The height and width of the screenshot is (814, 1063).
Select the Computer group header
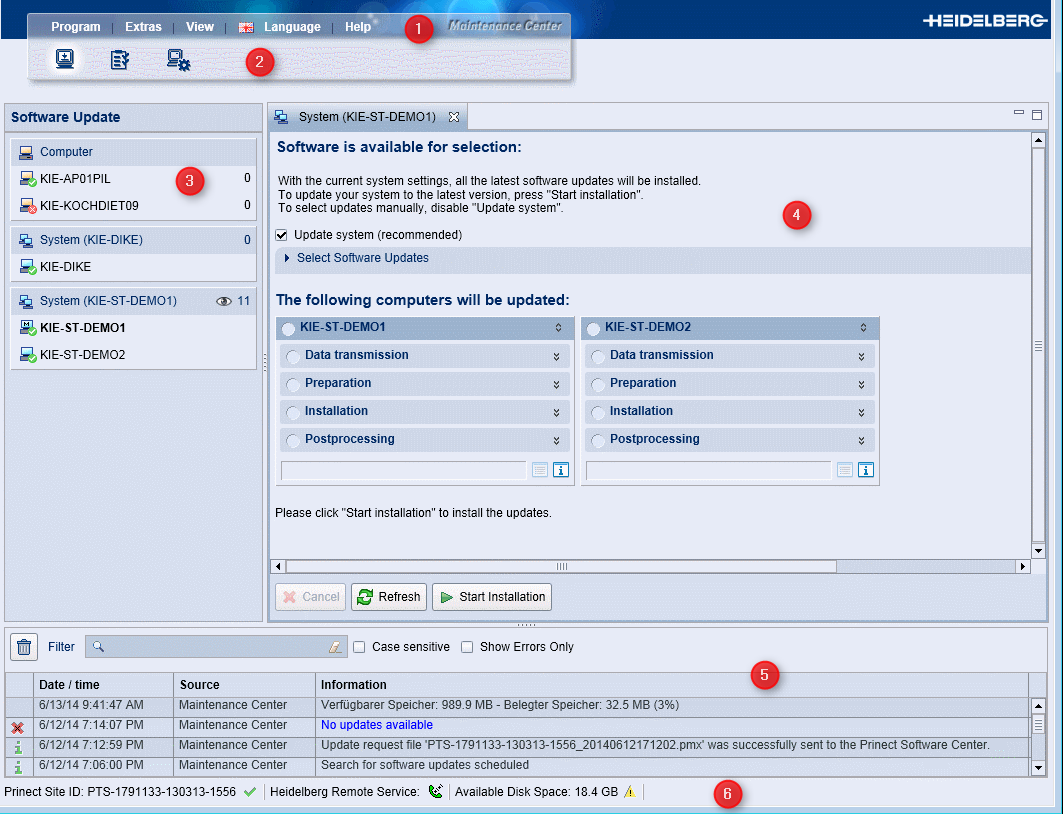tap(134, 152)
